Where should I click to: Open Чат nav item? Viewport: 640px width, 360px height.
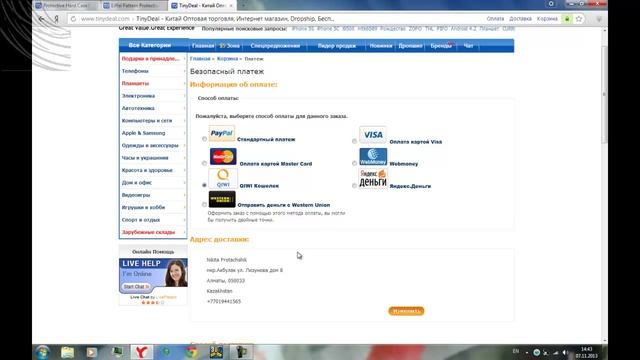pos(468,46)
